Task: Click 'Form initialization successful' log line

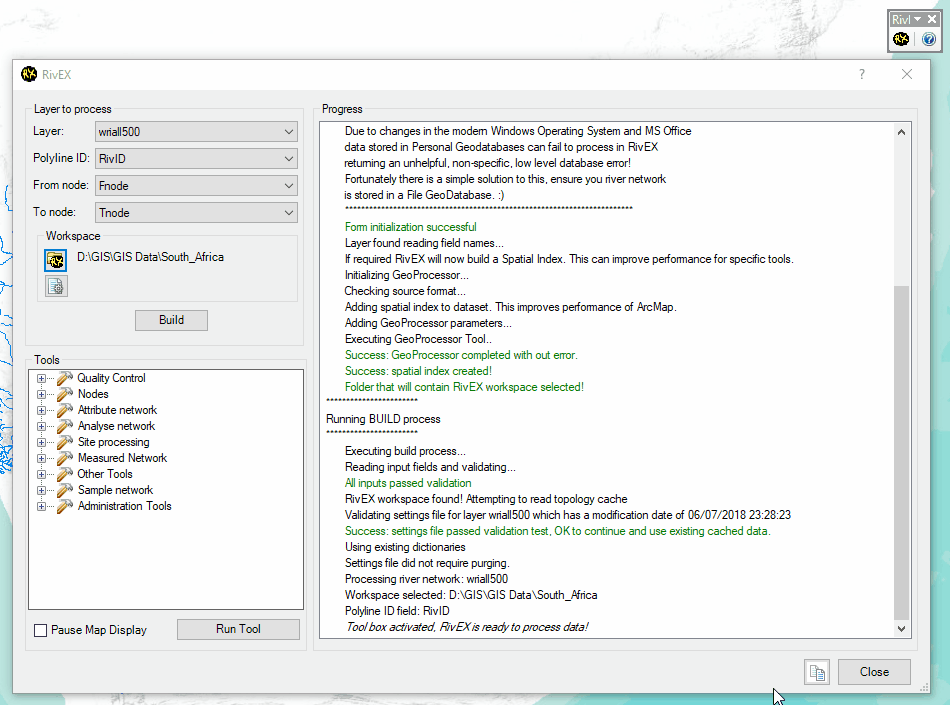Action: click(411, 227)
